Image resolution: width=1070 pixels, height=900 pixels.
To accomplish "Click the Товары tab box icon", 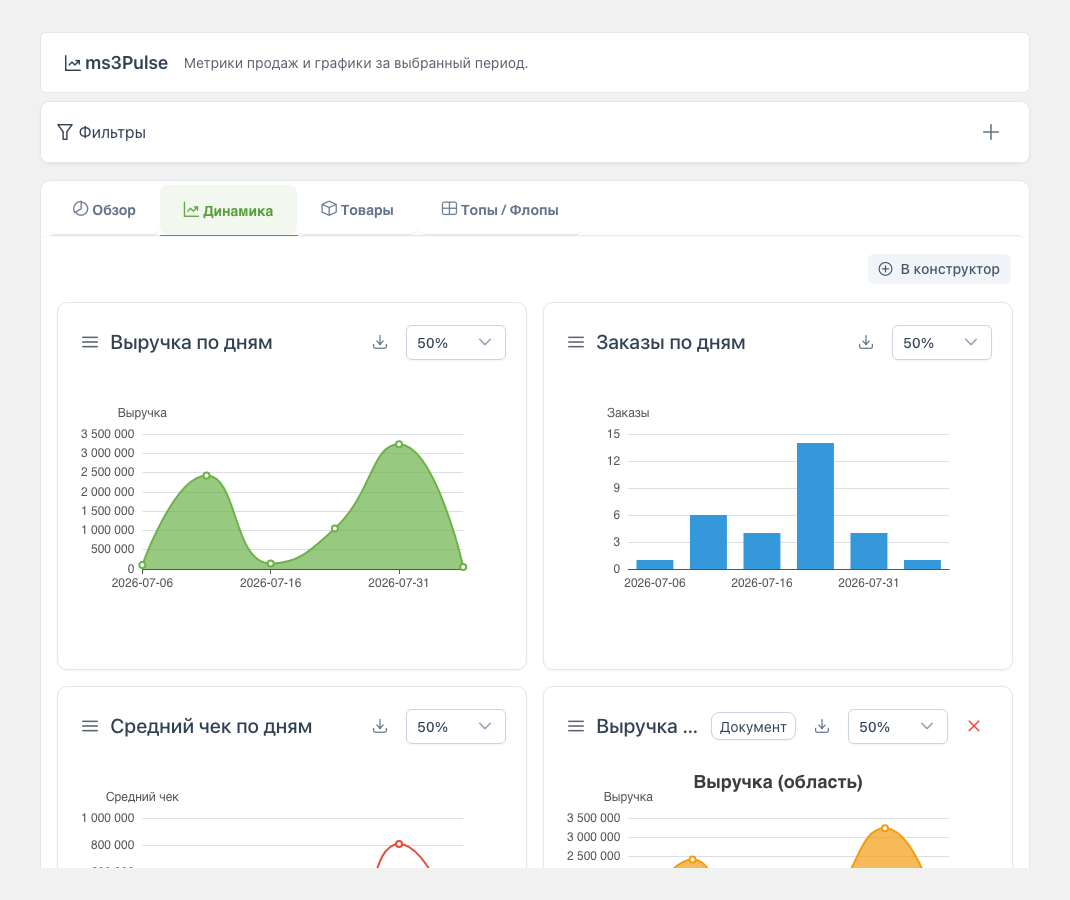I will pyautogui.click(x=329, y=209).
